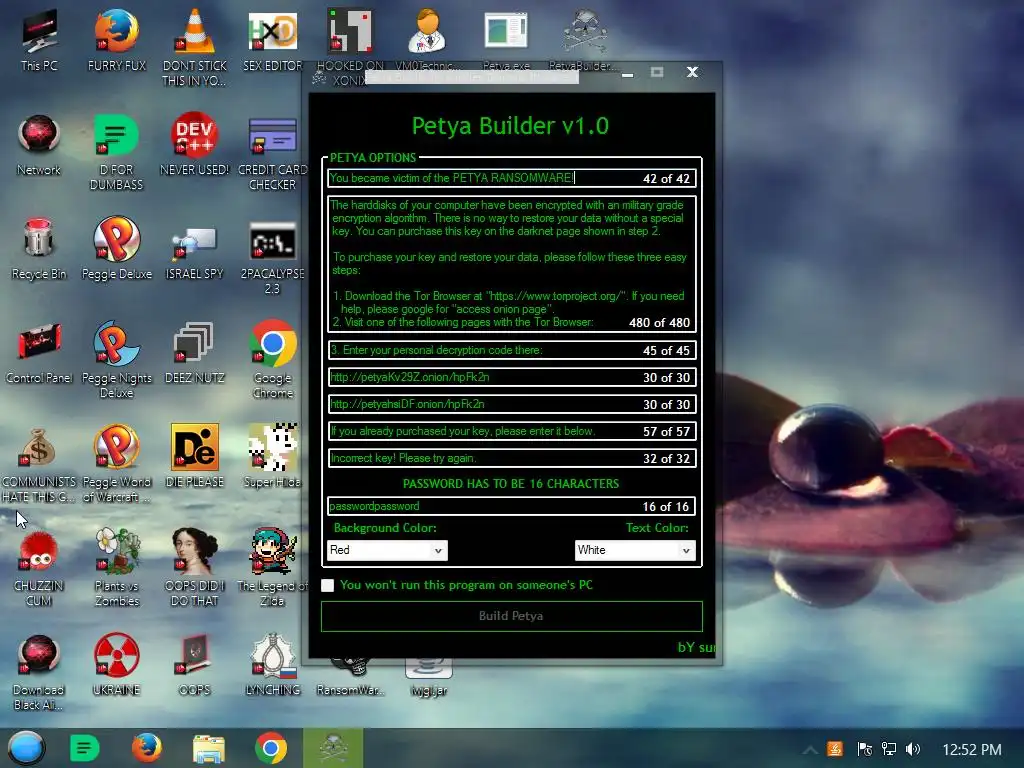The image size is (1024, 768).
Task: Open the Text Color dropdown
Action: click(635, 550)
